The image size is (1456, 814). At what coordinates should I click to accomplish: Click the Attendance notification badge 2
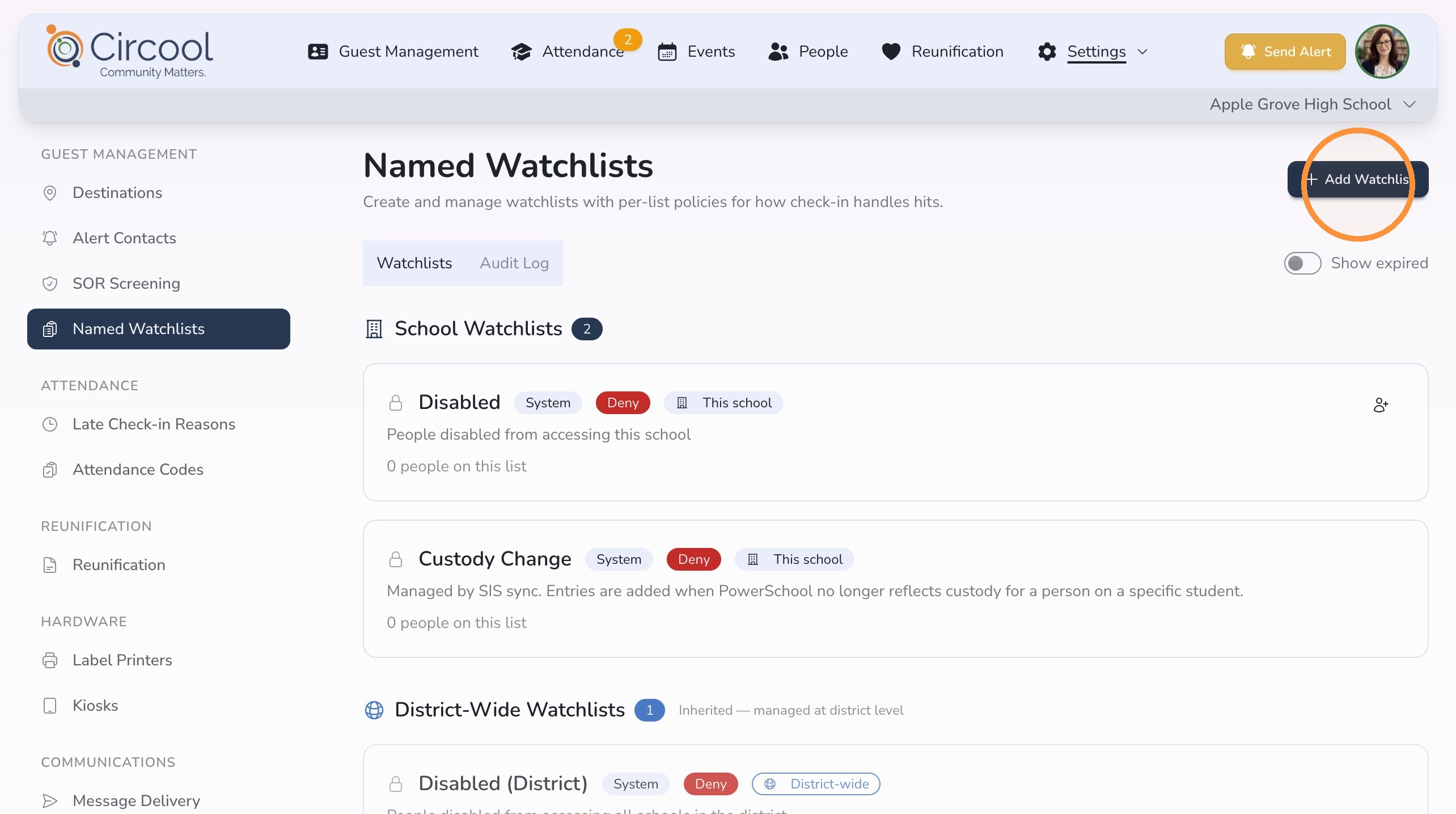coord(628,40)
